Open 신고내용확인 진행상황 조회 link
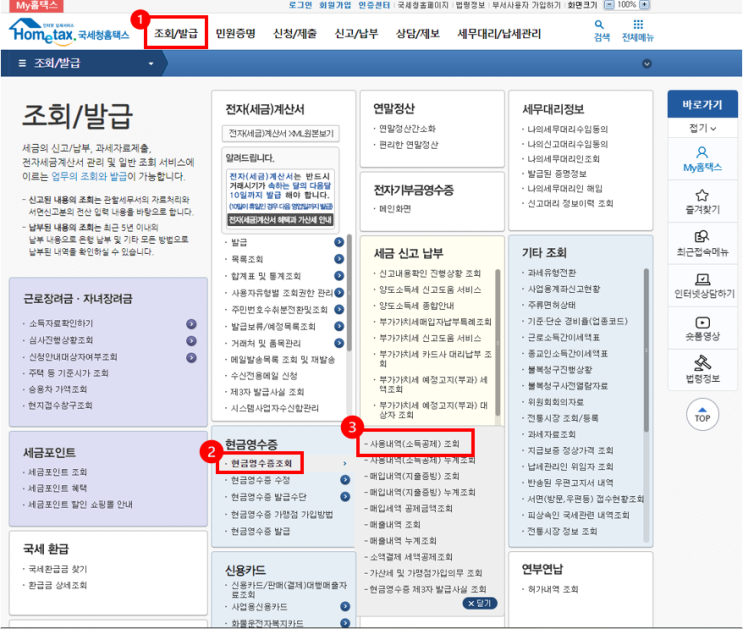743x629 pixels. [x=430, y=273]
